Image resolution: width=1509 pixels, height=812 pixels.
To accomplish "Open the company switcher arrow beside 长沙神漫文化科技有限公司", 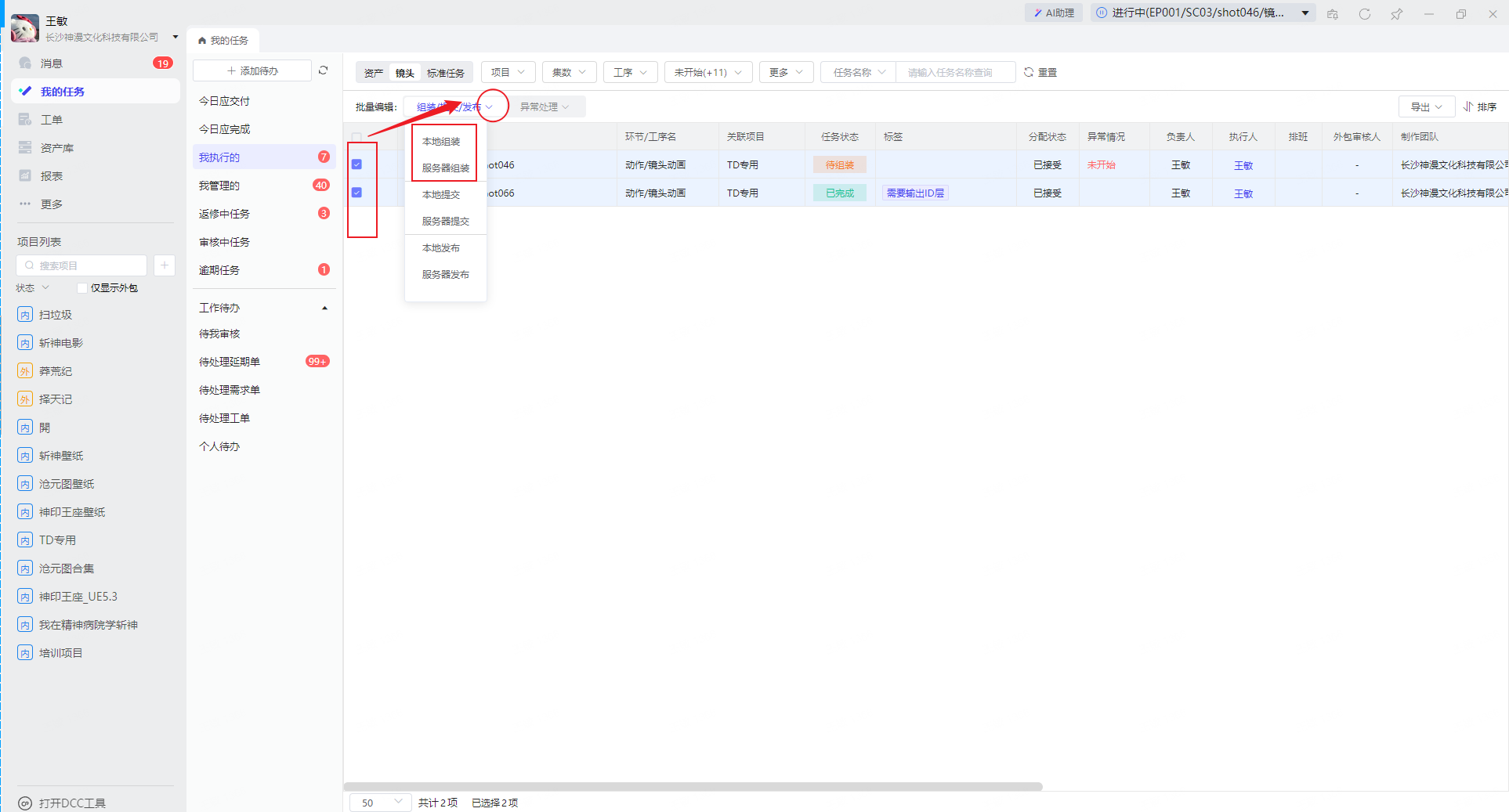I will [x=176, y=37].
